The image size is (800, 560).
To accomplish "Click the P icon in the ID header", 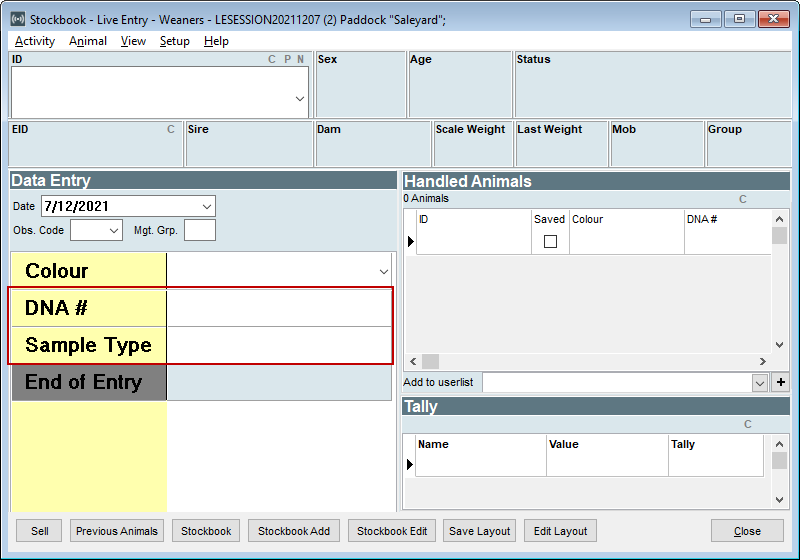I will coord(288,59).
